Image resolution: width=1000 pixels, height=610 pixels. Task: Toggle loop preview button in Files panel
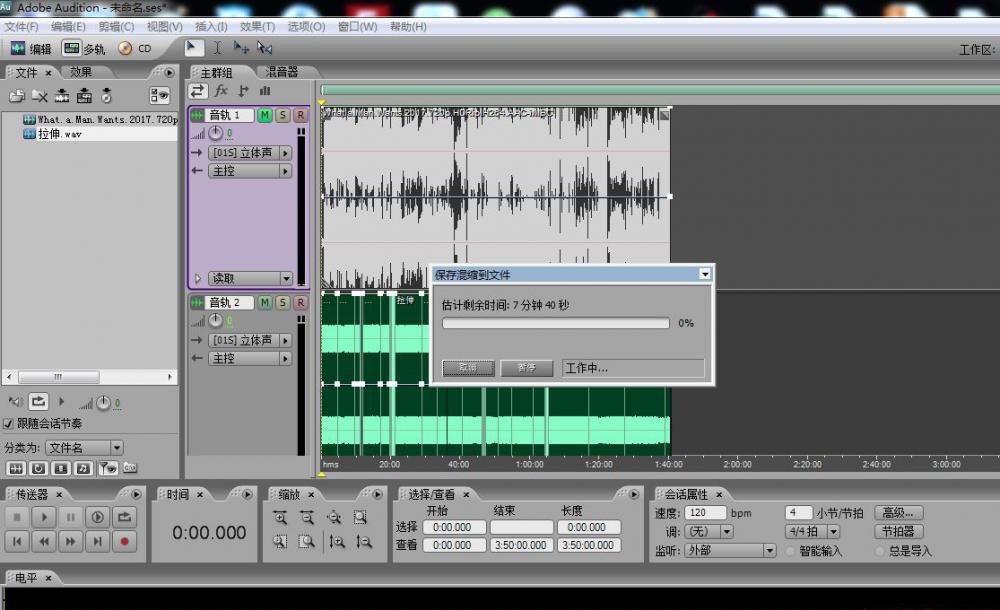pyautogui.click(x=38, y=401)
